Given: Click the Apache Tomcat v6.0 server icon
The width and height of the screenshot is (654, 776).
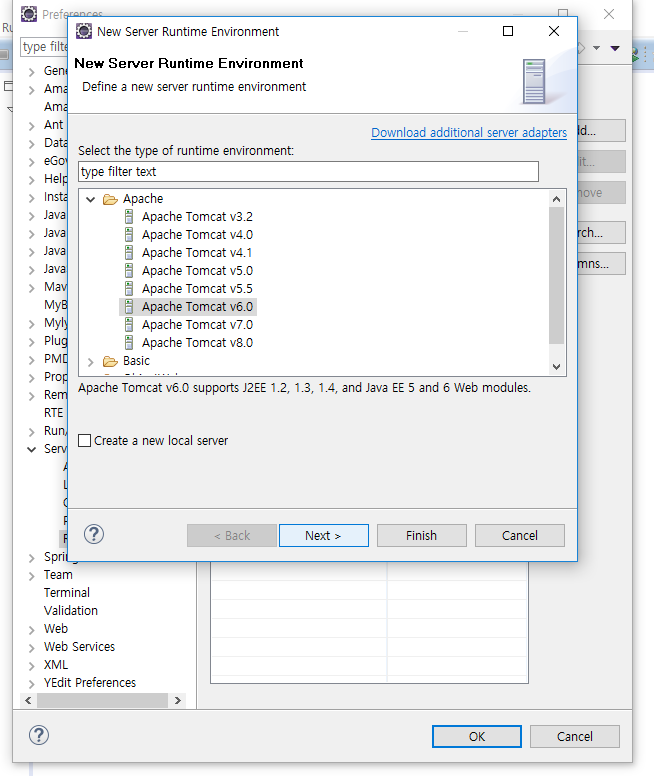Looking at the screenshot, I should pyautogui.click(x=129, y=307).
